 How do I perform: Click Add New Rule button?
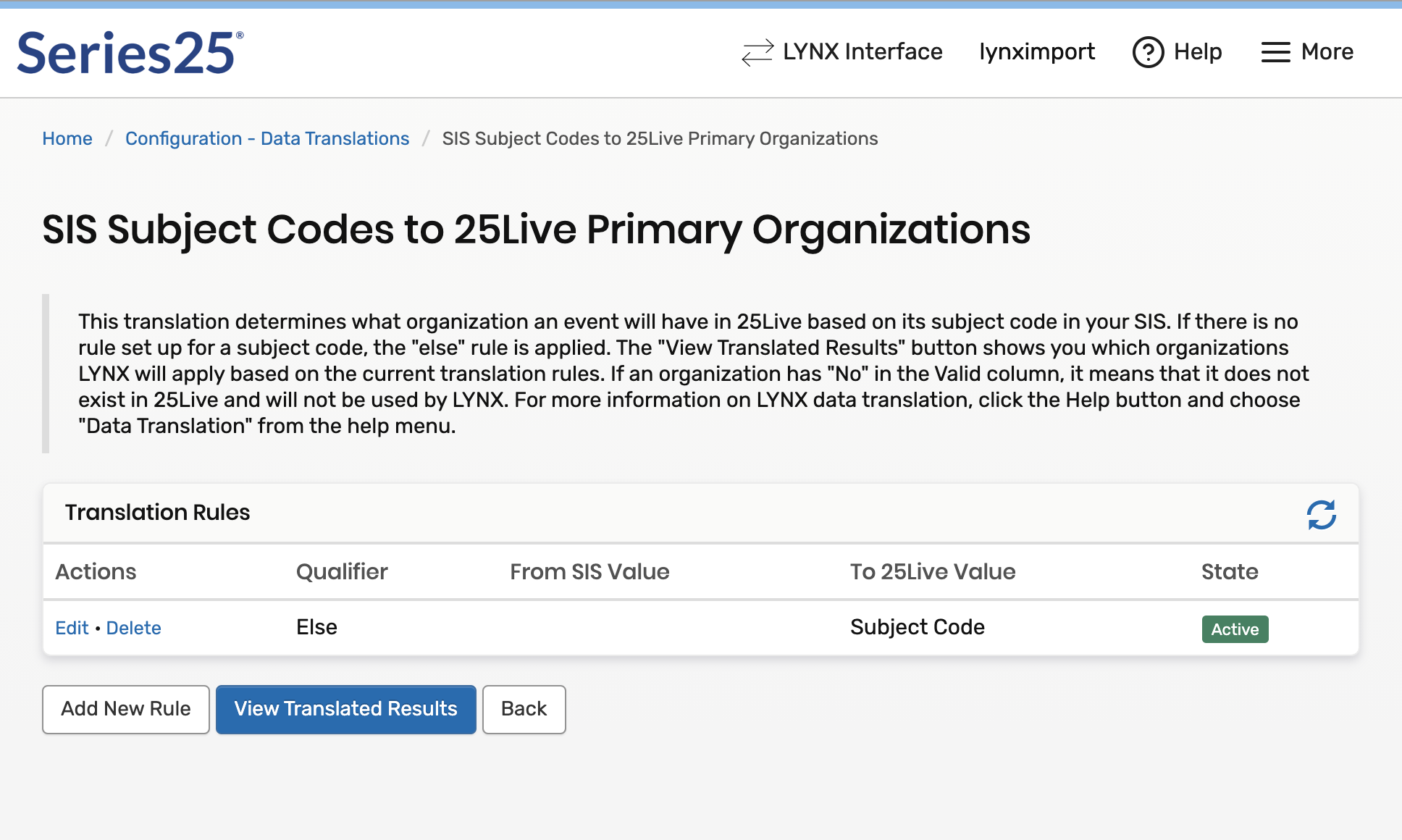click(126, 709)
